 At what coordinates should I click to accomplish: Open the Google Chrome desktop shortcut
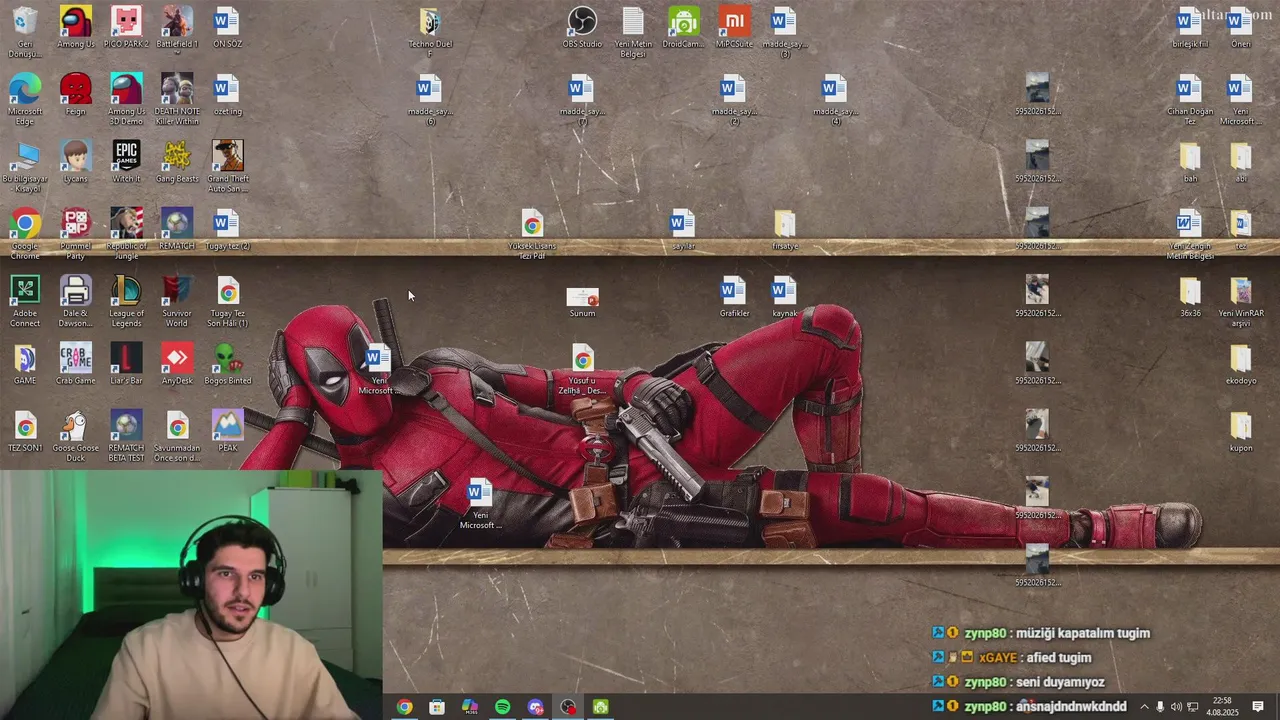tap(25, 234)
